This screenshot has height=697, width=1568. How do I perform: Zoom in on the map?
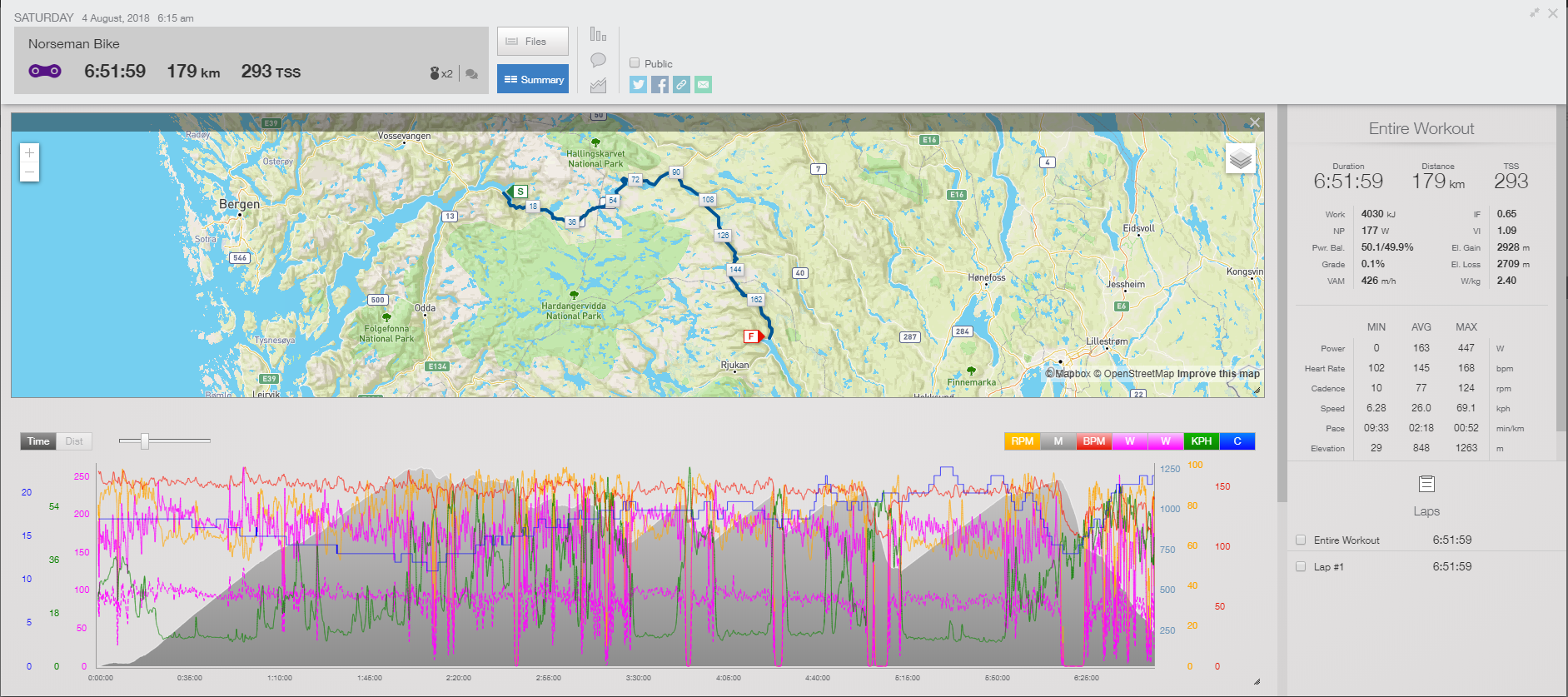tap(30, 153)
